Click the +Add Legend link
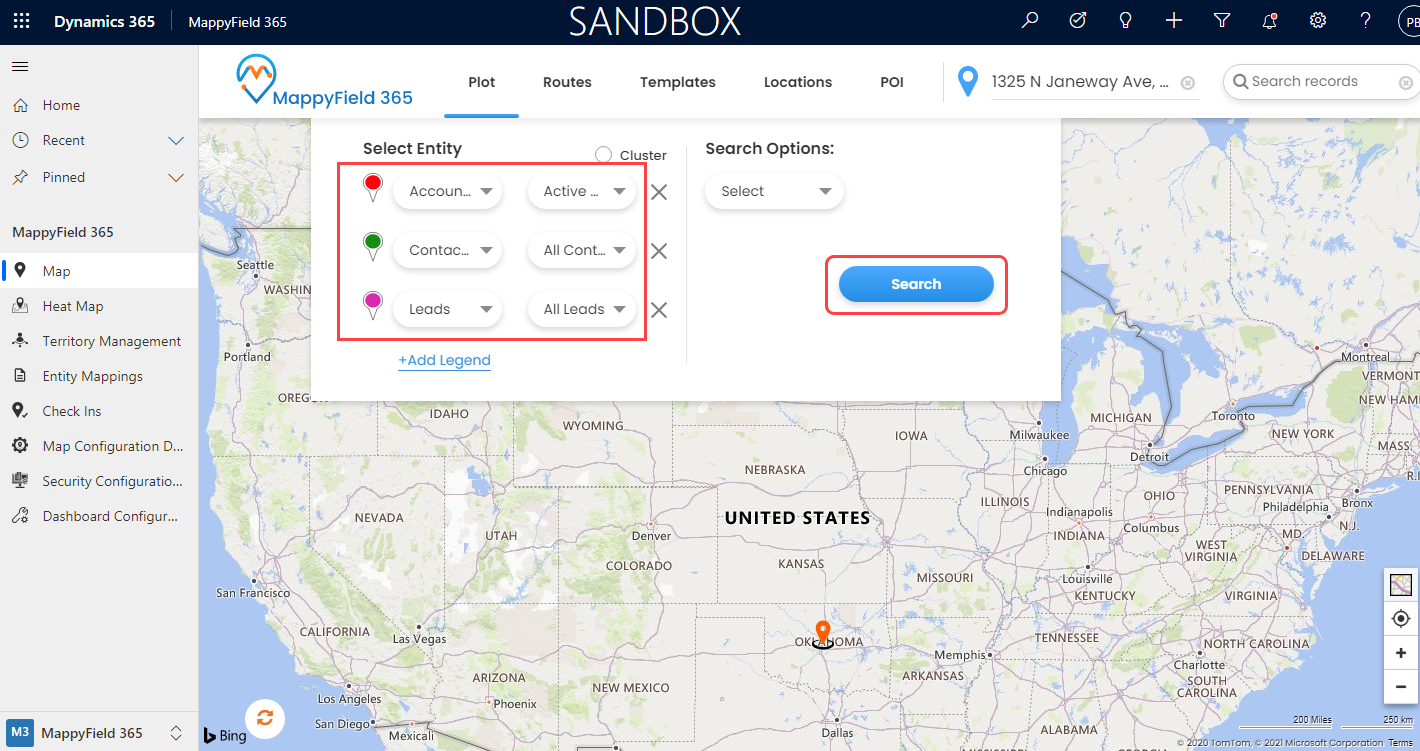 pos(444,360)
